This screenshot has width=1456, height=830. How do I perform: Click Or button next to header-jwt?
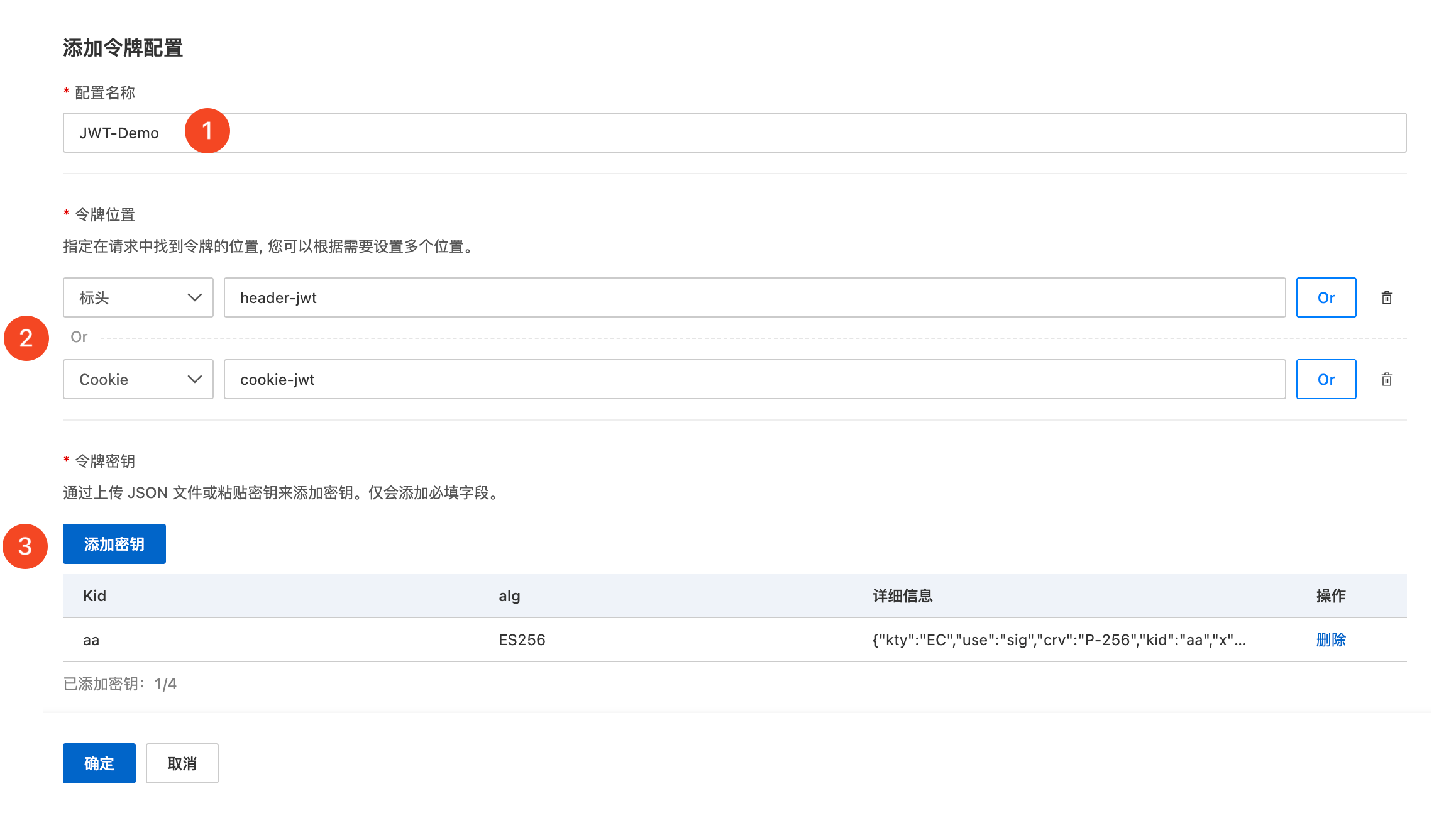pyautogui.click(x=1326, y=297)
